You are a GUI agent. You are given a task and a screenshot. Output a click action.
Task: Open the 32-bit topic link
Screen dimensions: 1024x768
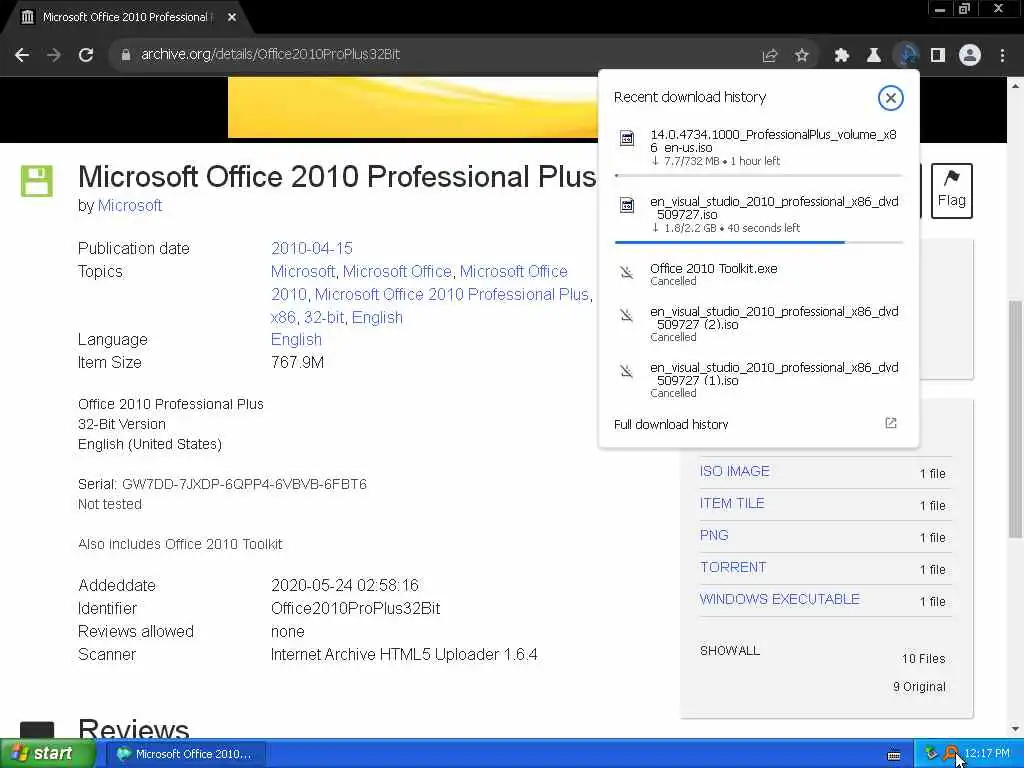coord(324,317)
